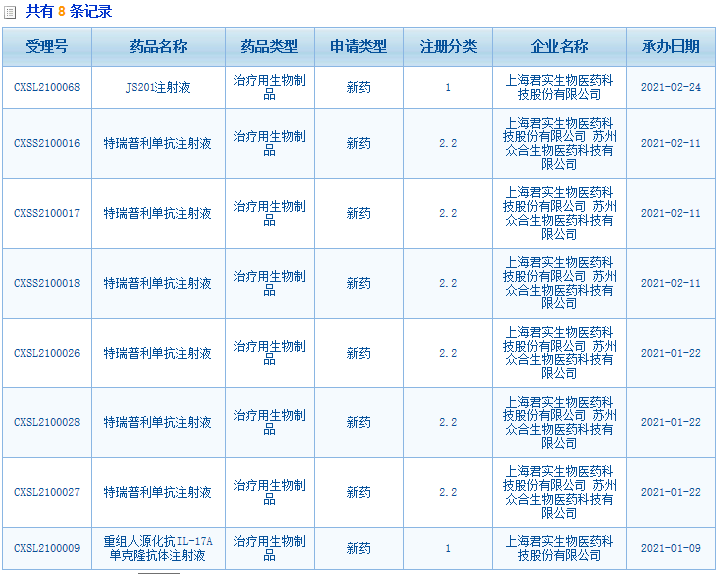Viewport: 719px width, 574px height.
Task: Click the 药品类型 column header
Action: [x=269, y=47]
